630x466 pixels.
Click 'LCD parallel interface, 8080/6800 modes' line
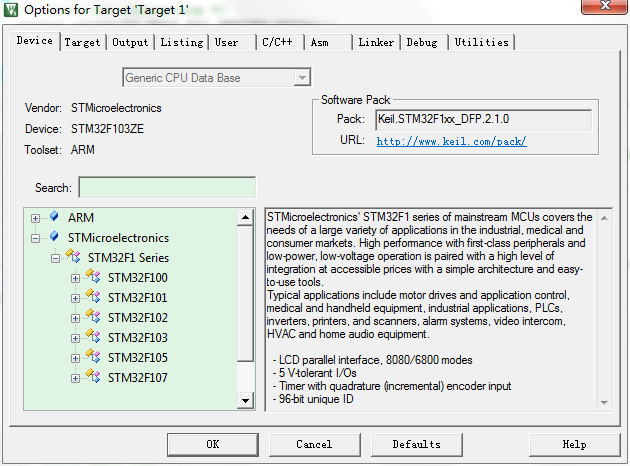pyautogui.click(x=372, y=360)
